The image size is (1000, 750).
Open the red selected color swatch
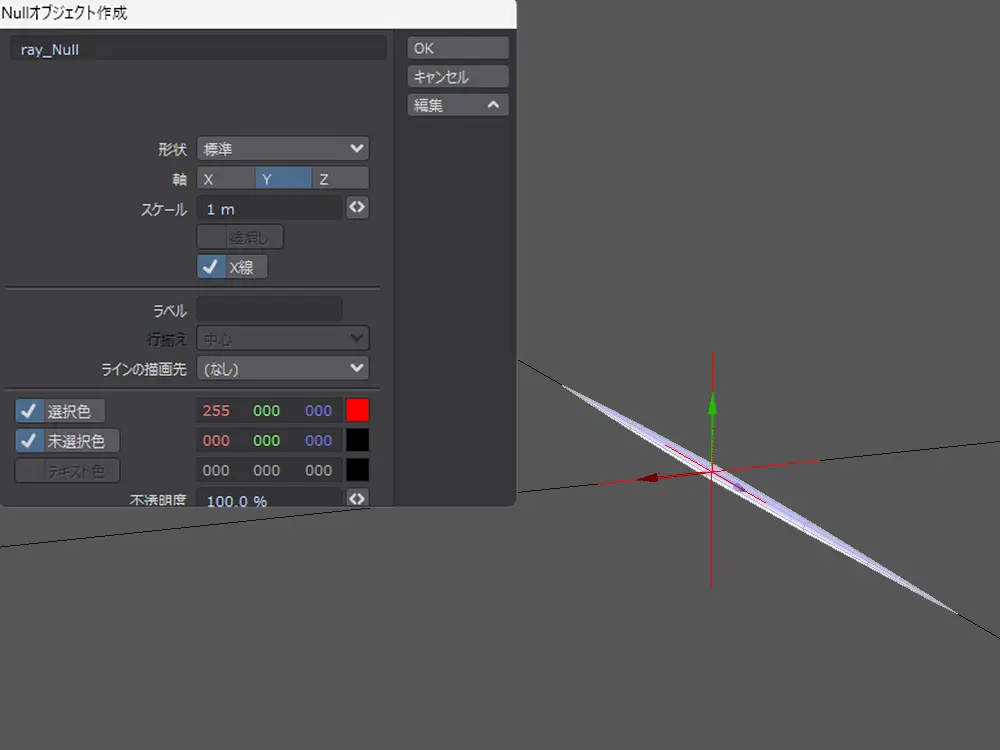click(357, 411)
